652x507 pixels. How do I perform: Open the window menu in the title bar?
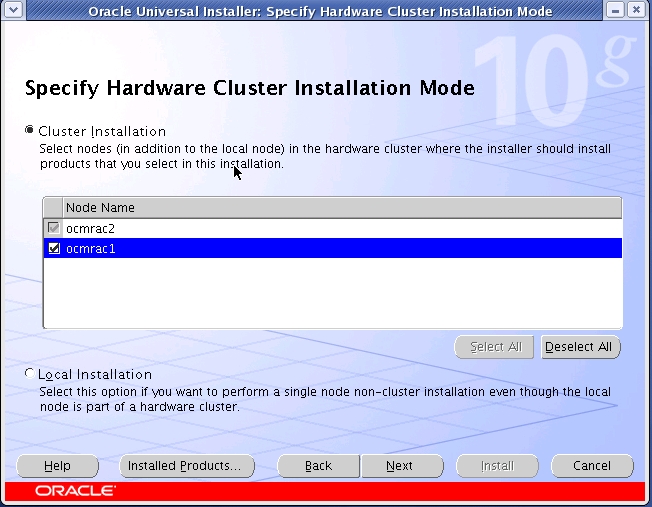(13, 10)
